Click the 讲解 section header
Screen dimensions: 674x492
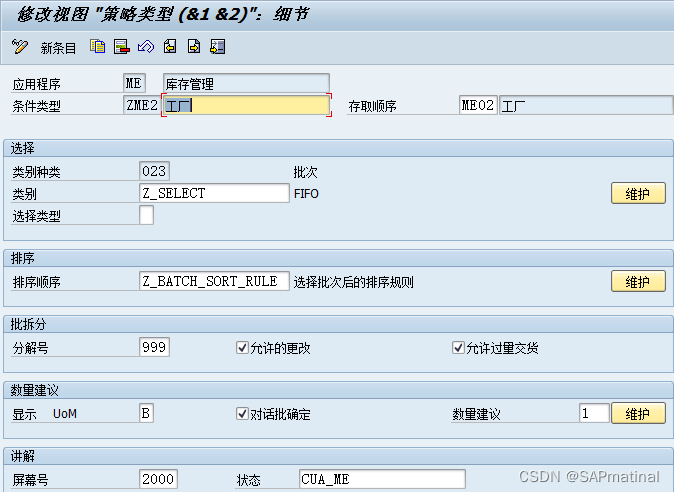coord(23,456)
